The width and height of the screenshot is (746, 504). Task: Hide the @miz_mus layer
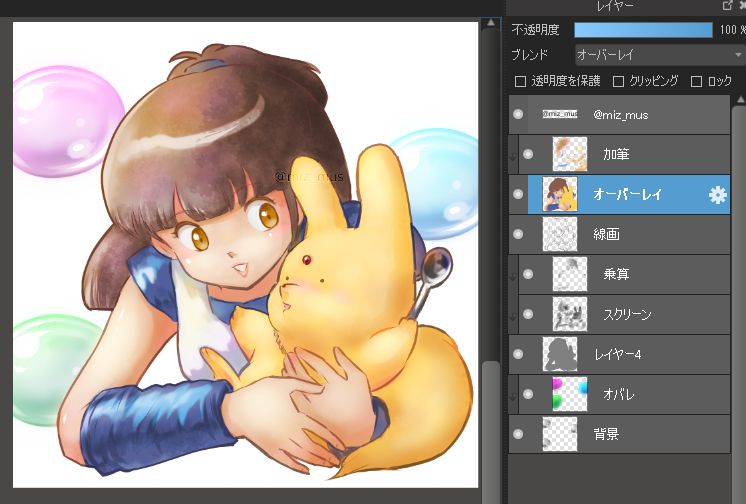[x=518, y=114]
